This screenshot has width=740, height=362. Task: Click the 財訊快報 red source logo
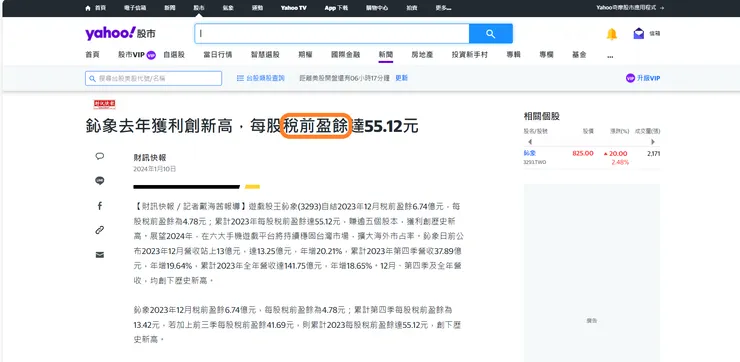(x=104, y=104)
